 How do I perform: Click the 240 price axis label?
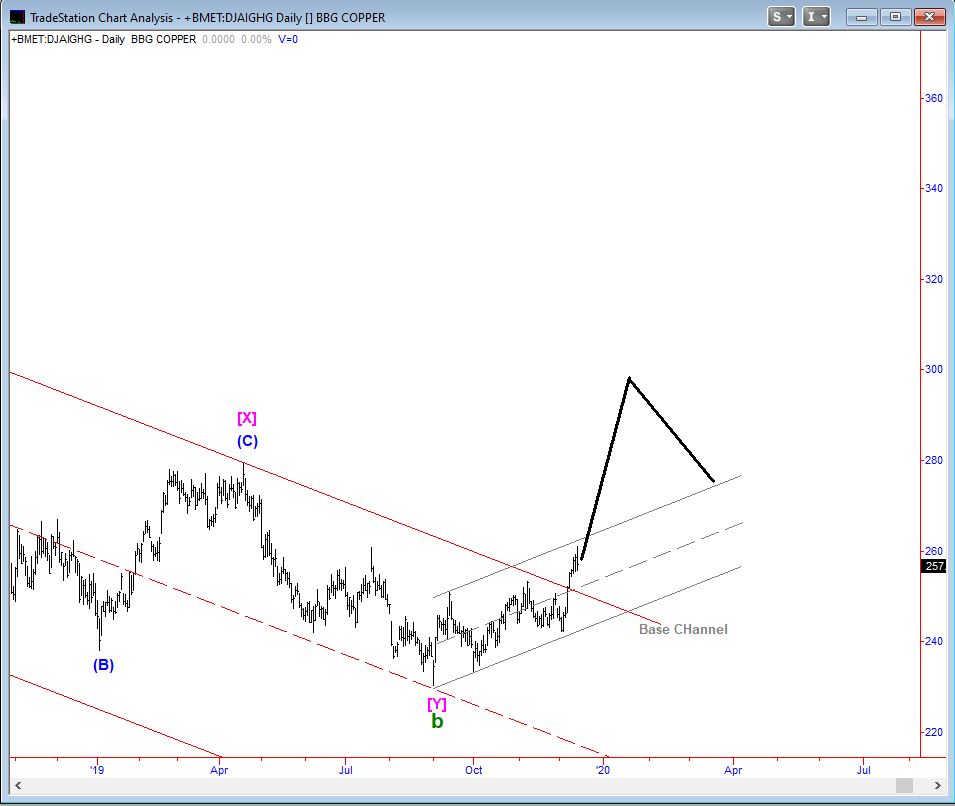pyautogui.click(x=934, y=642)
